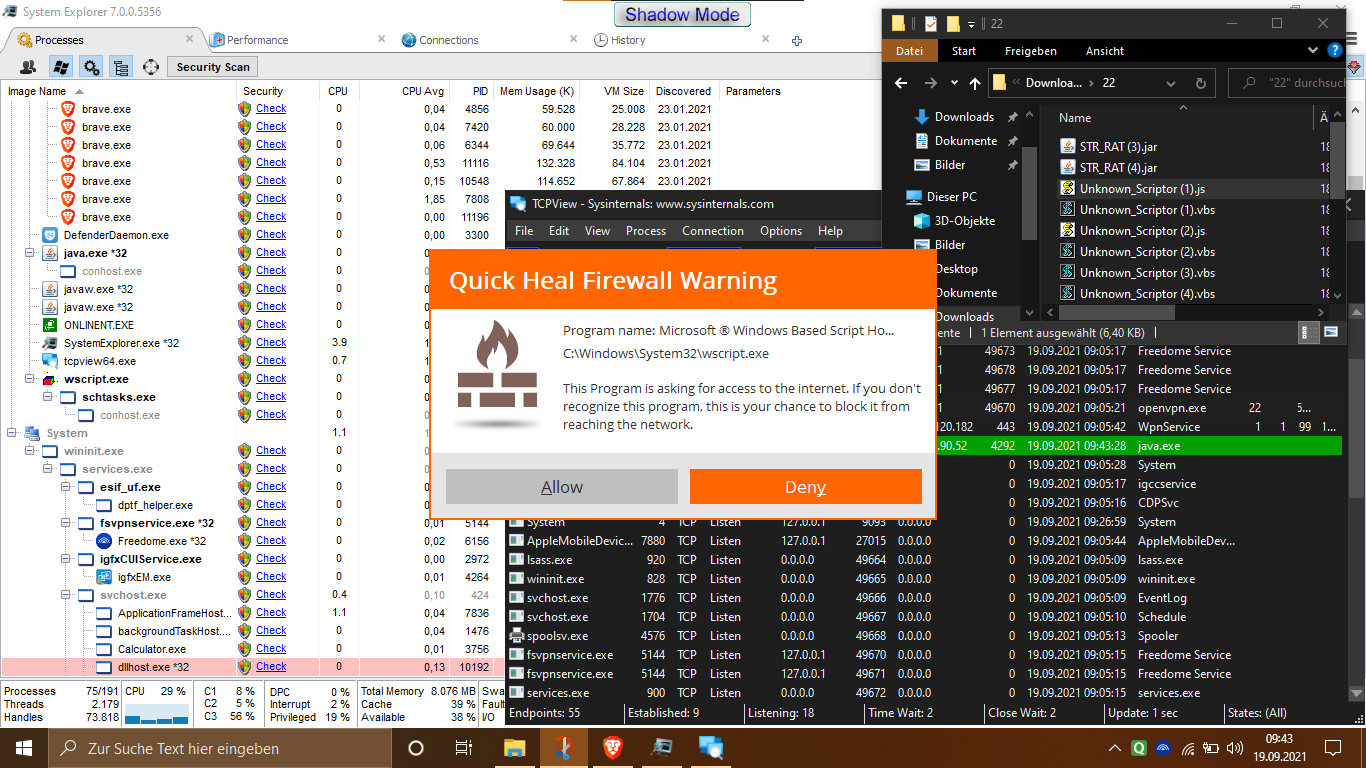The height and width of the screenshot is (768, 1366).
Task: Click the Unknown_Scriptor (2).js file icon
Action: click(x=1067, y=231)
